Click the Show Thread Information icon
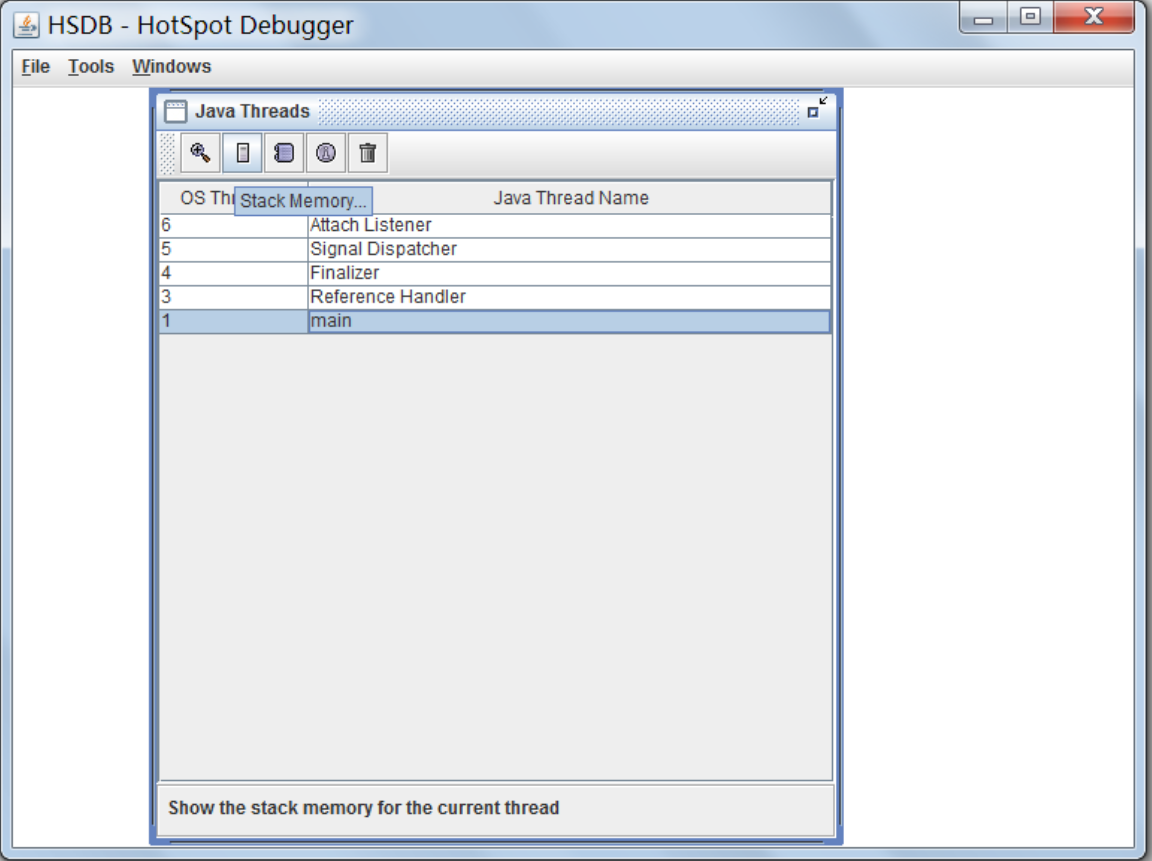The height and width of the screenshot is (861, 1152). (x=325, y=153)
